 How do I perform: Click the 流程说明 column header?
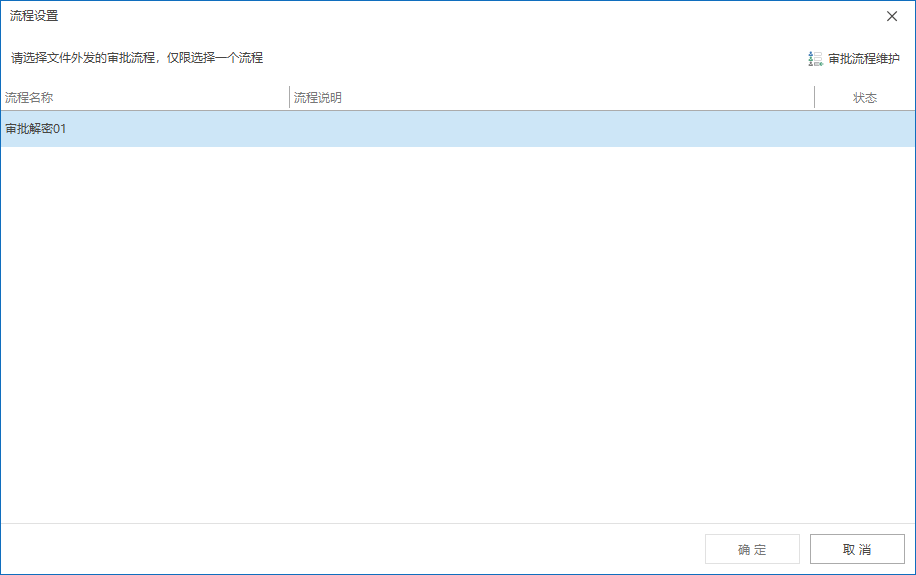pyautogui.click(x=552, y=98)
